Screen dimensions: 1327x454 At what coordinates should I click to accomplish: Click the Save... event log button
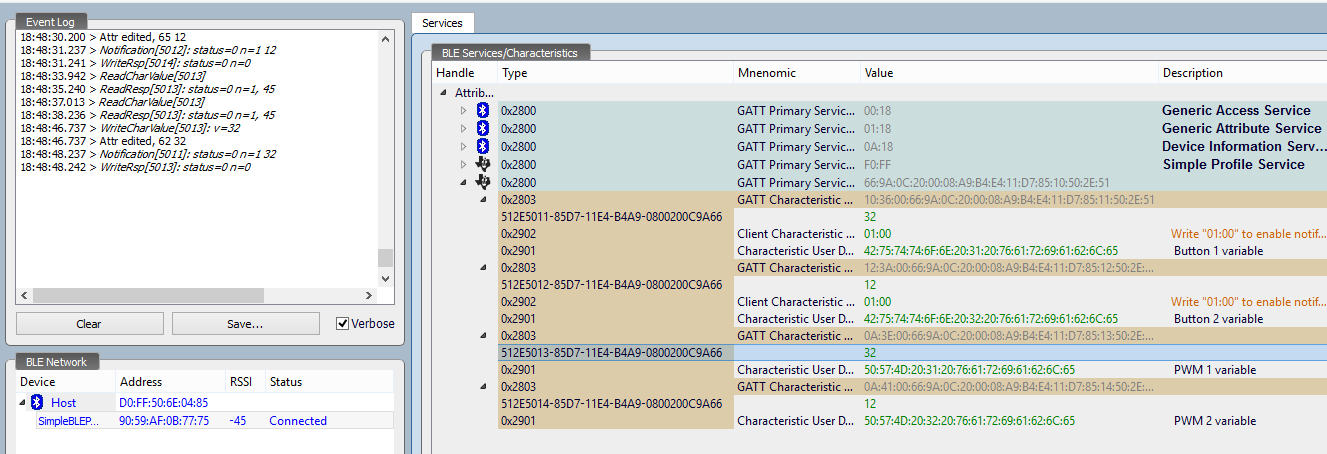[x=245, y=323]
